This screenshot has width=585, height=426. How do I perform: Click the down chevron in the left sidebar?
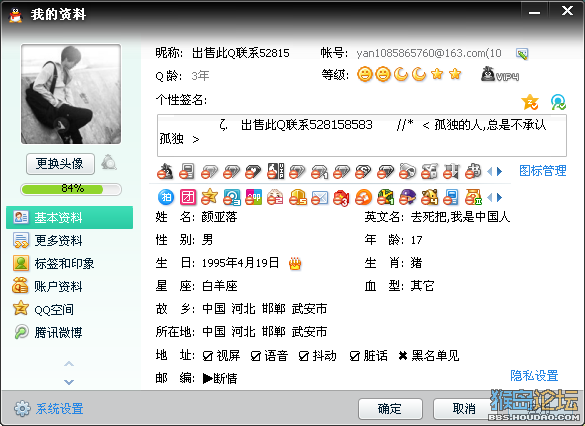tap(69, 382)
